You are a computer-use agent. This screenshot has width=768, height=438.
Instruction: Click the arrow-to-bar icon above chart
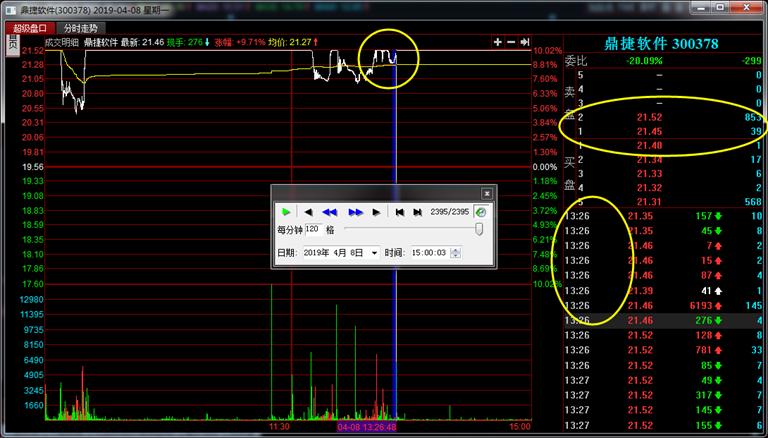click(x=524, y=42)
